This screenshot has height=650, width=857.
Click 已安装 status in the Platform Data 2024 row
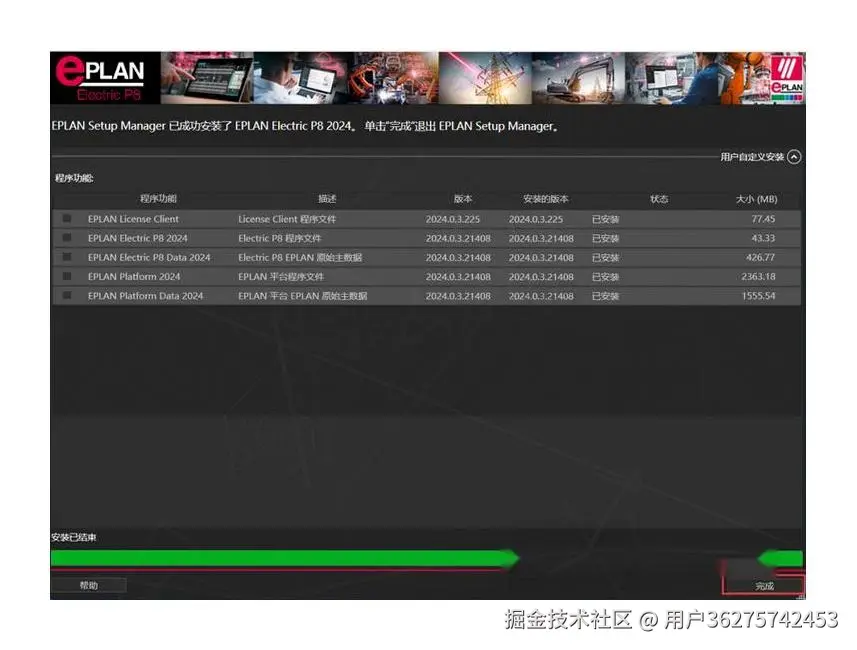click(x=605, y=295)
